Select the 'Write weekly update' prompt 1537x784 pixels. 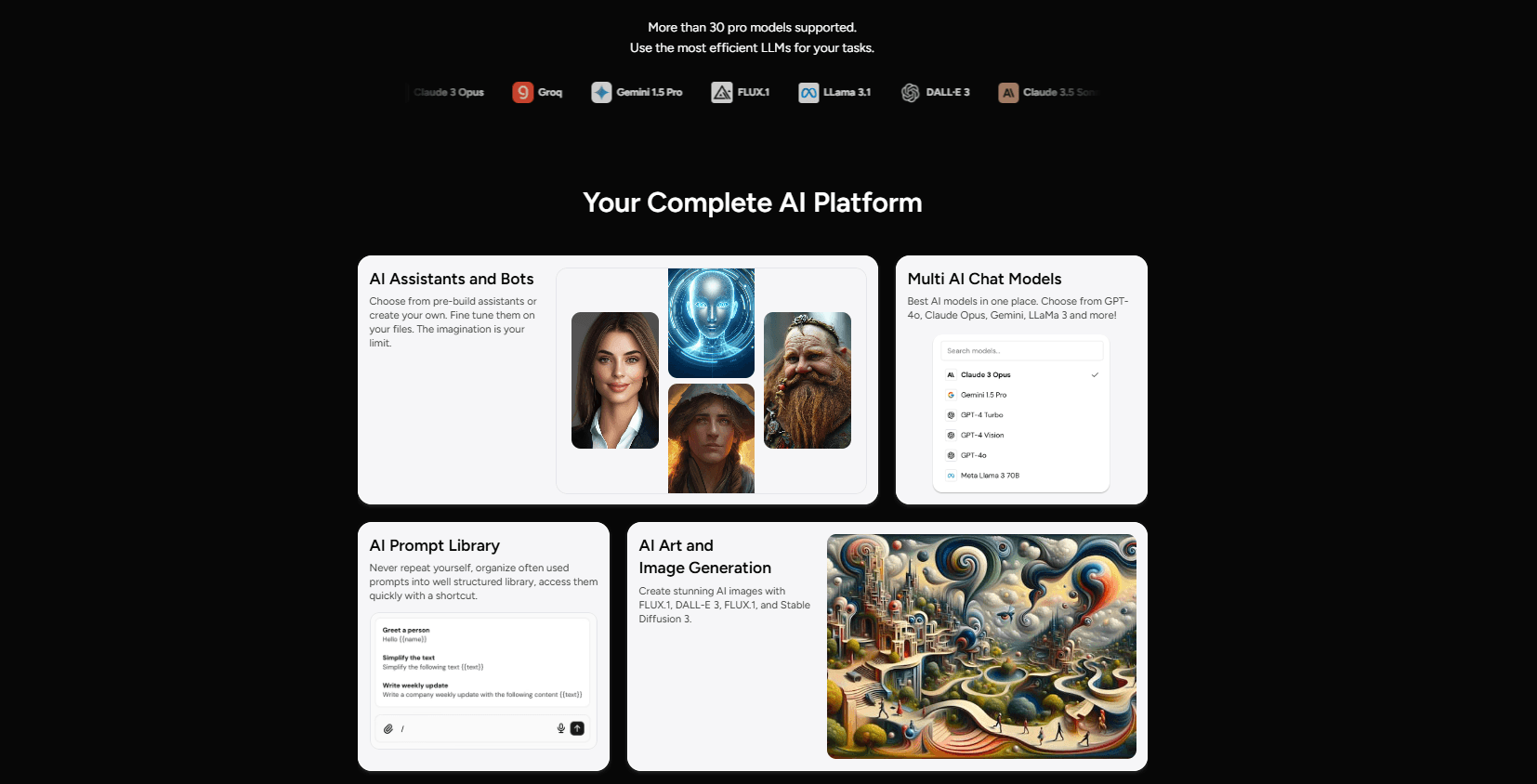tap(482, 690)
